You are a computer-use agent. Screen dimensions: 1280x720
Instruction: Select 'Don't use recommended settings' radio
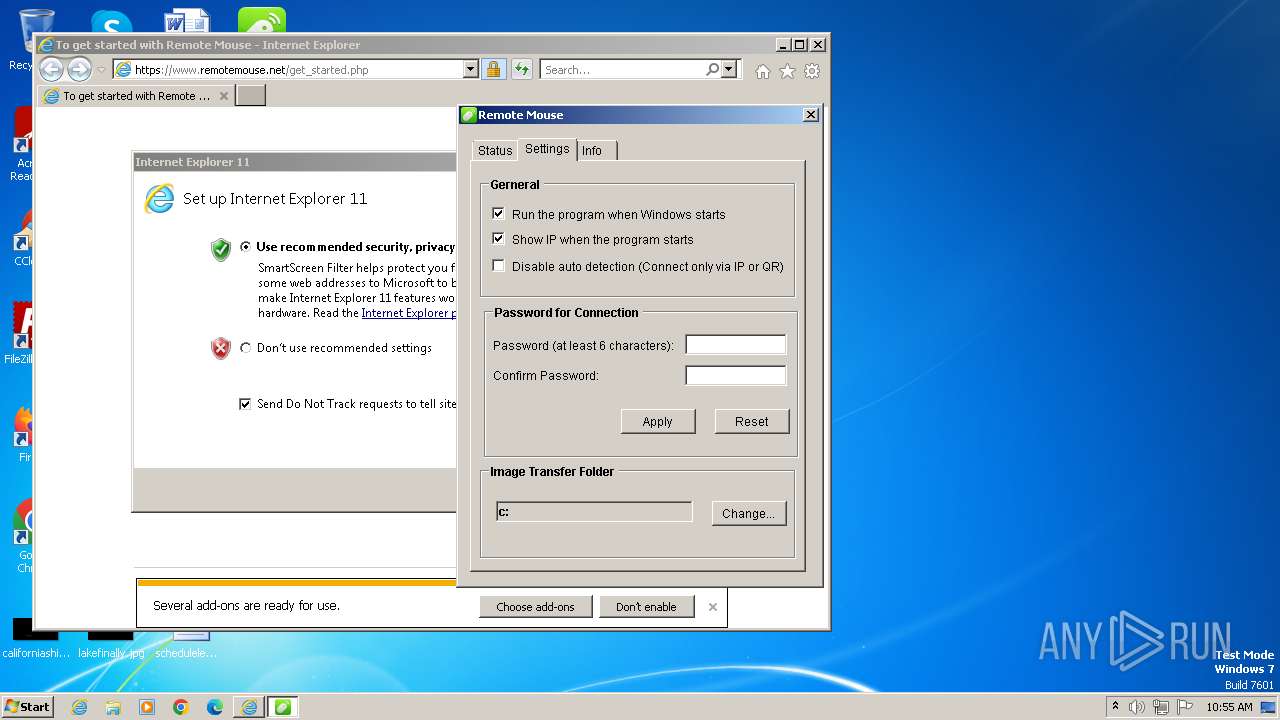pyautogui.click(x=246, y=348)
